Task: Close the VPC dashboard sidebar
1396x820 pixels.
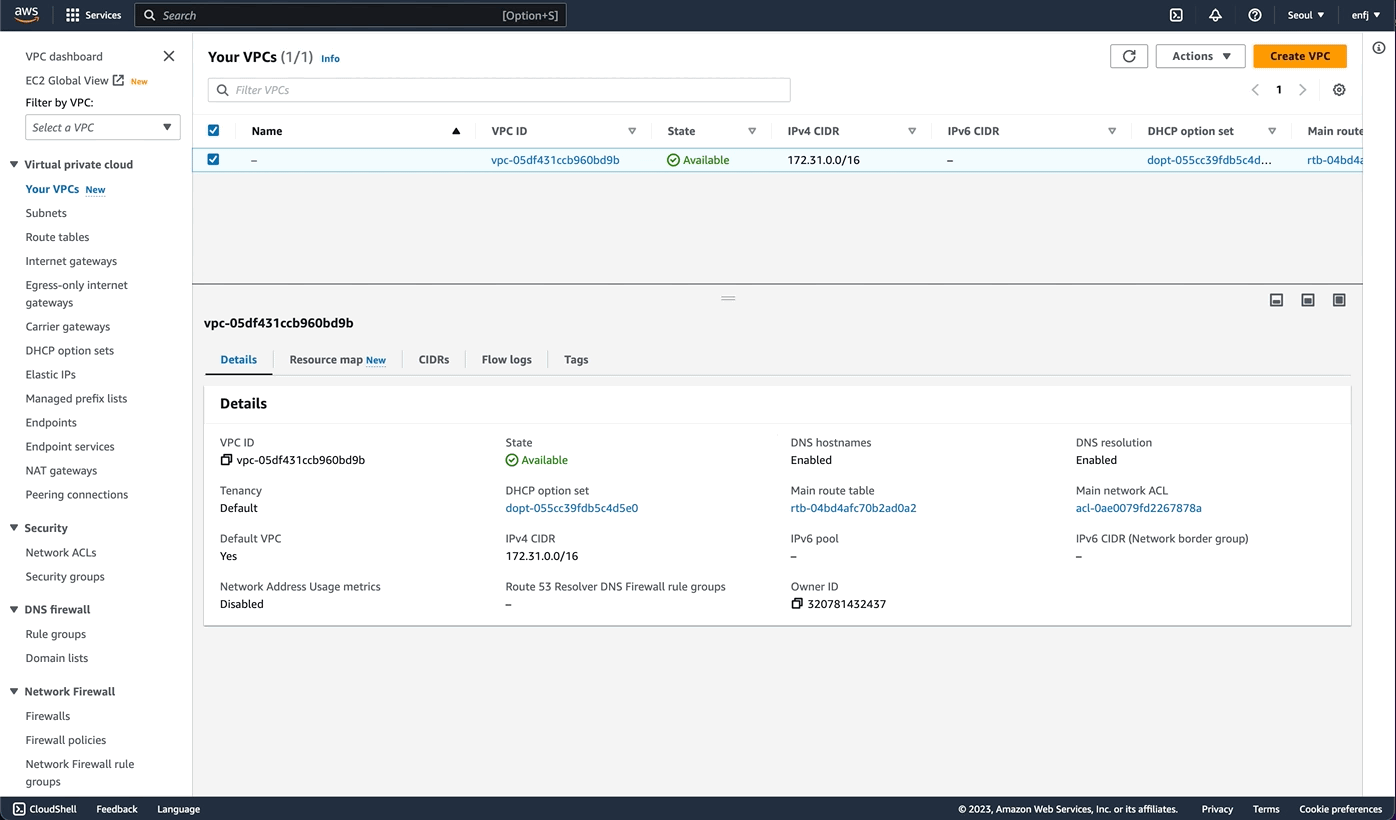Action: (x=169, y=56)
